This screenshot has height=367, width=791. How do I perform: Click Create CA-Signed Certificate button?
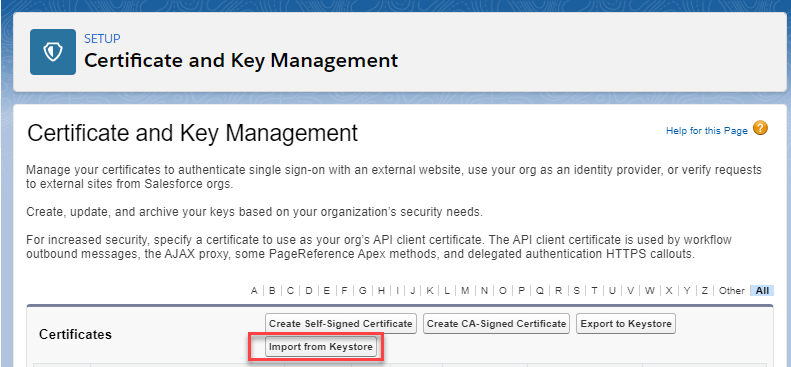tap(496, 324)
